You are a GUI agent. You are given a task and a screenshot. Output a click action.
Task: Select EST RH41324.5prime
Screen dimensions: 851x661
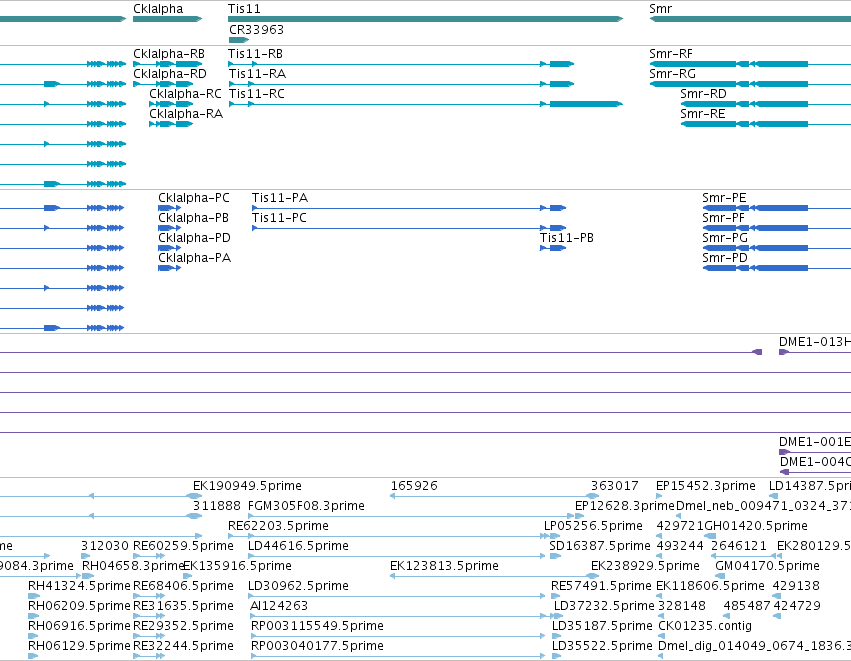point(79,586)
